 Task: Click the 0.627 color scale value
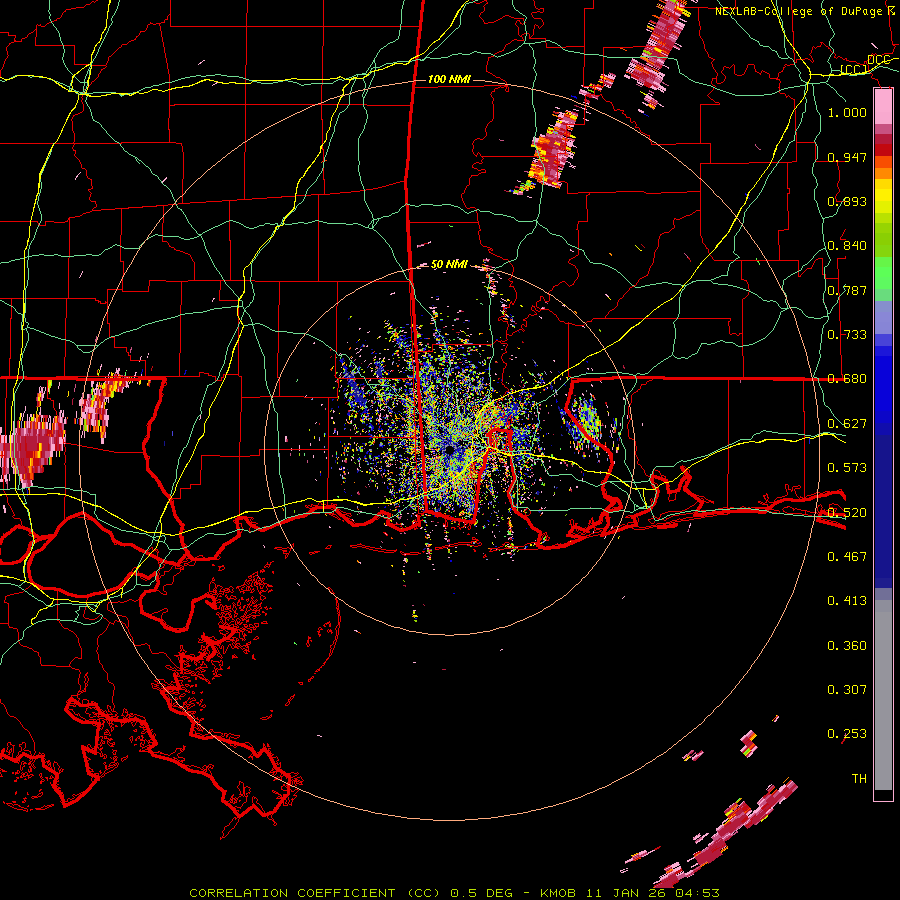[x=847, y=424]
